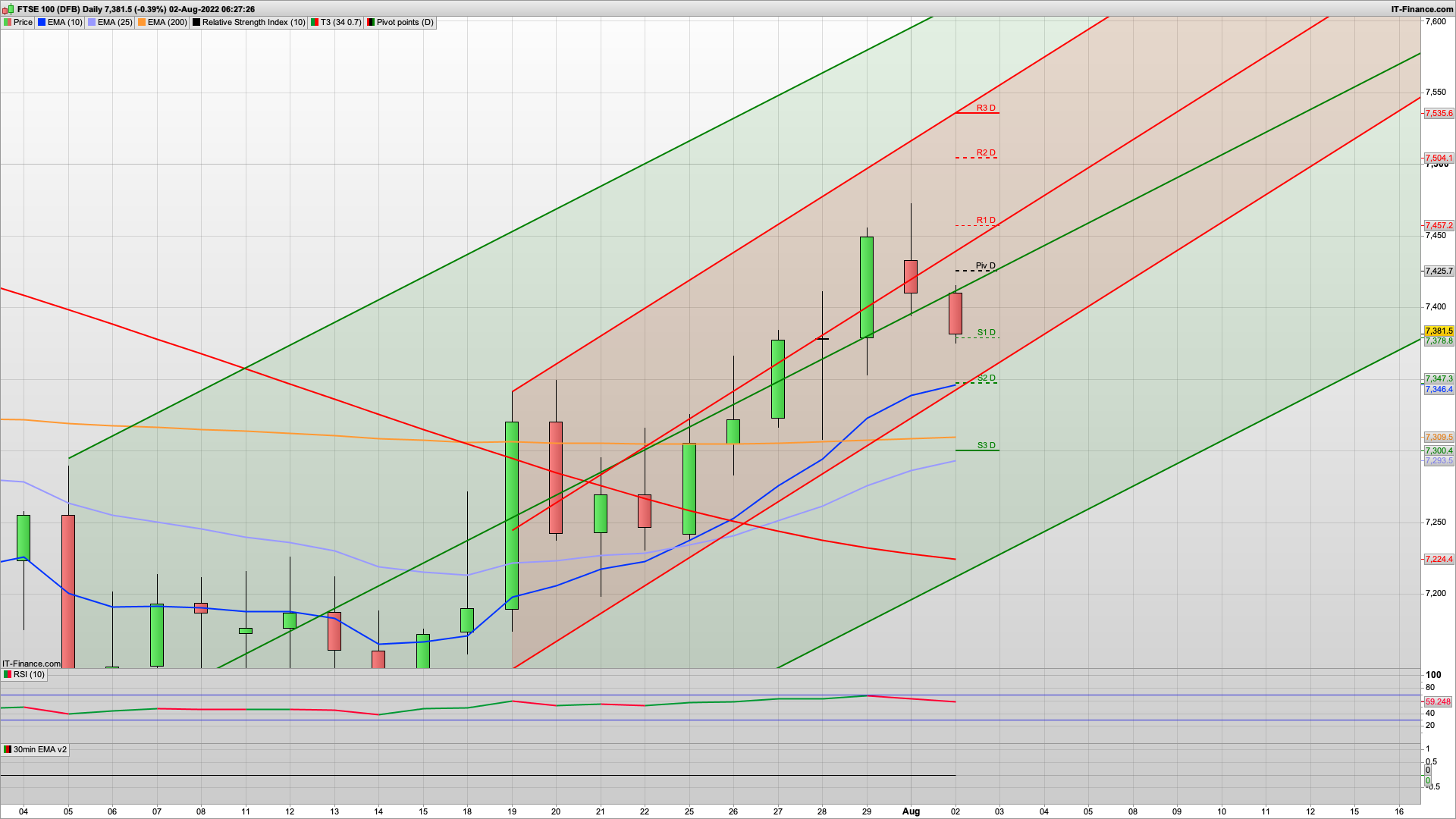Click the 02 date label on time axis
The height and width of the screenshot is (819, 1456).
pyautogui.click(x=955, y=811)
